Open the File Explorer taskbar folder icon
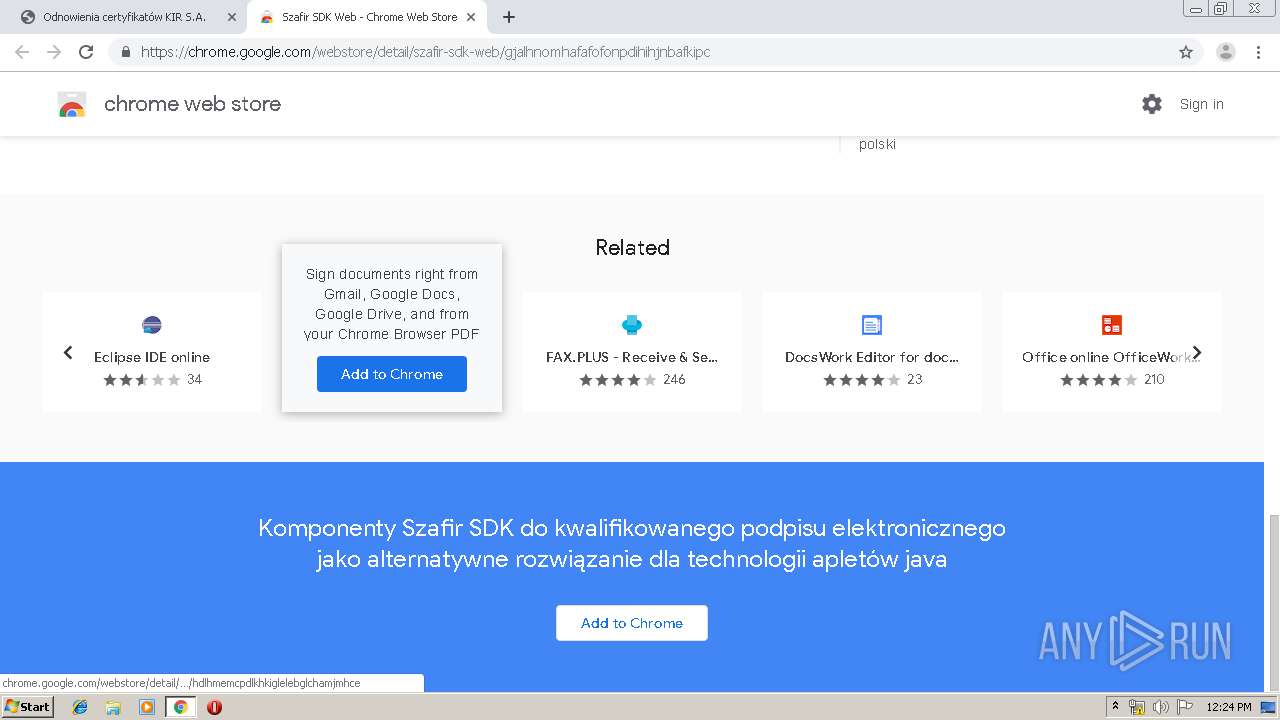Viewport: 1280px width, 720px height. coord(113,707)
